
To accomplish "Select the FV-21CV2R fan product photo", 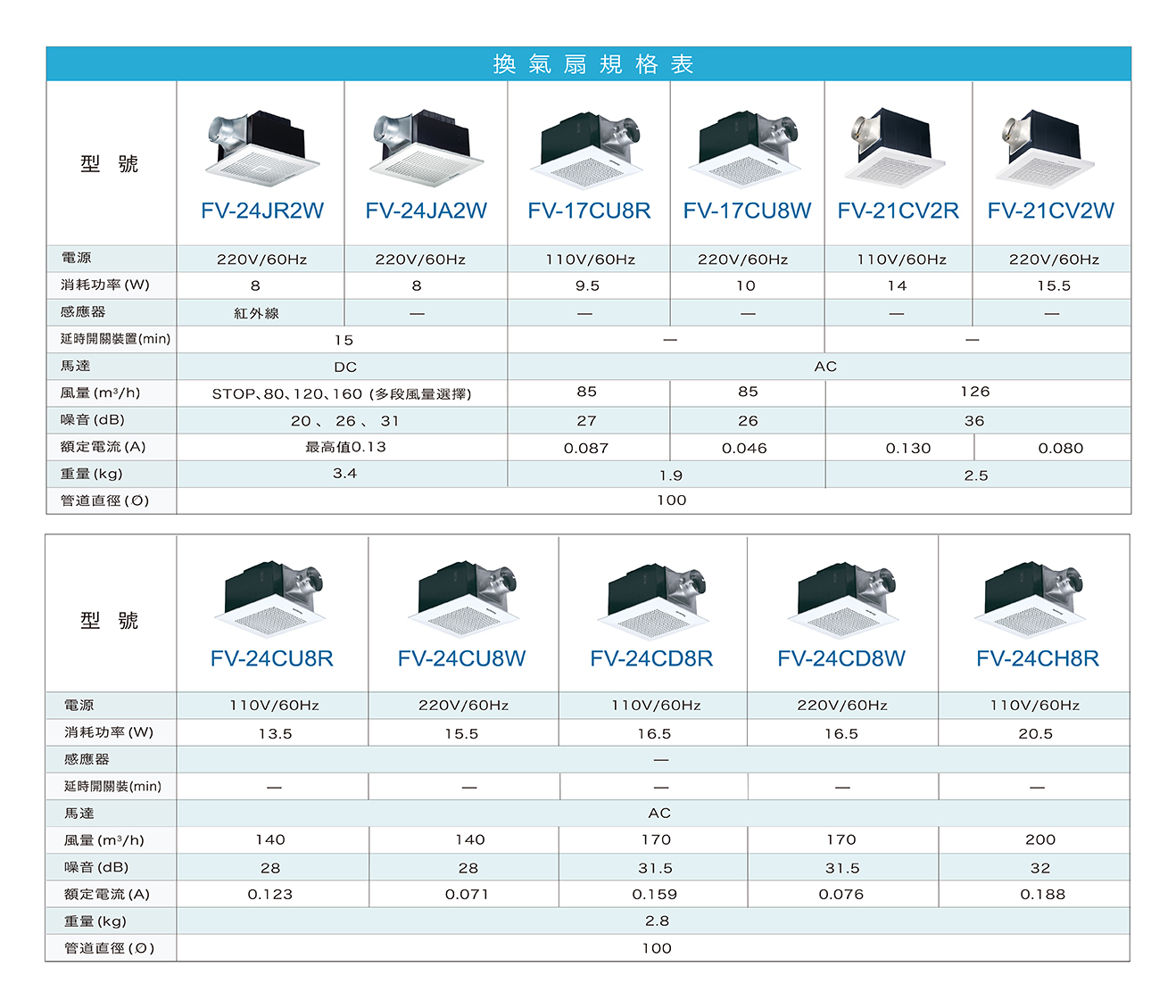I will coord(897,148).
